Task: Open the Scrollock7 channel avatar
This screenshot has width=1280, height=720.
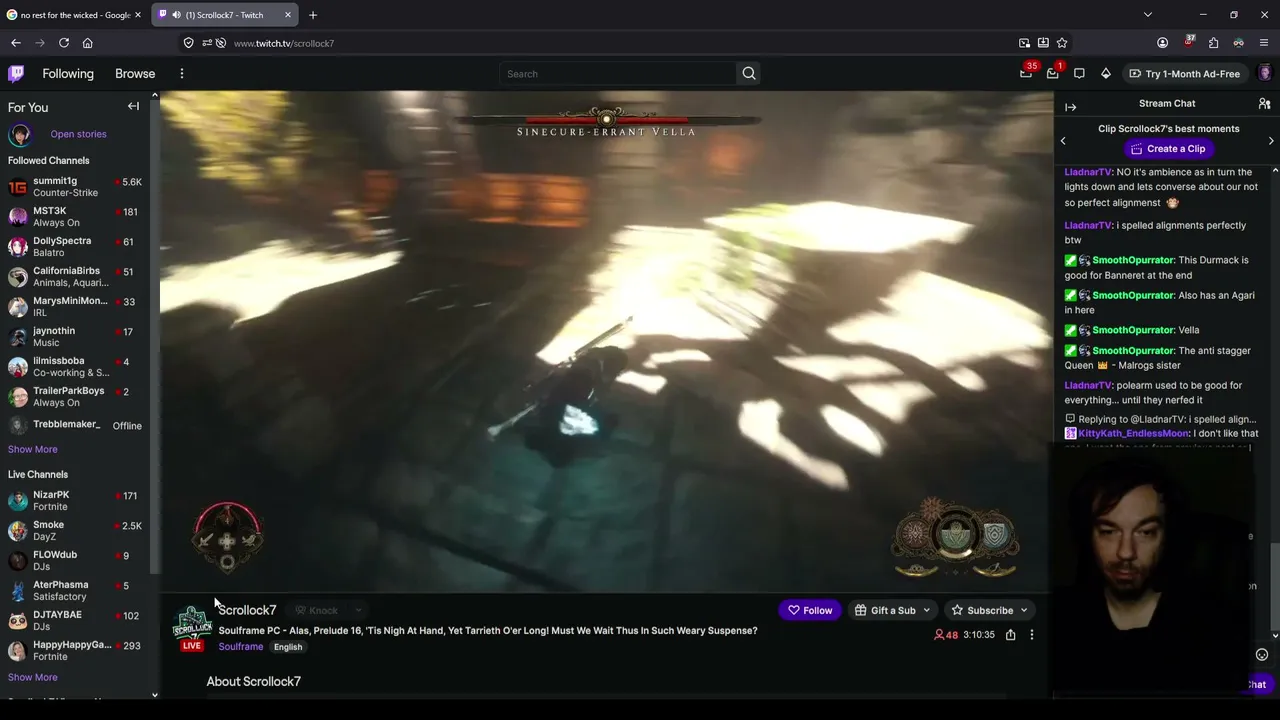Action: 192,624
